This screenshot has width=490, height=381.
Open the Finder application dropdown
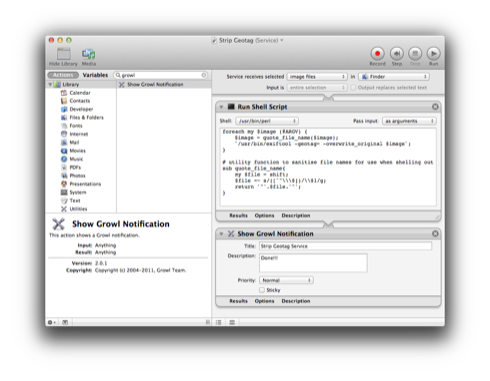point(394,77)
